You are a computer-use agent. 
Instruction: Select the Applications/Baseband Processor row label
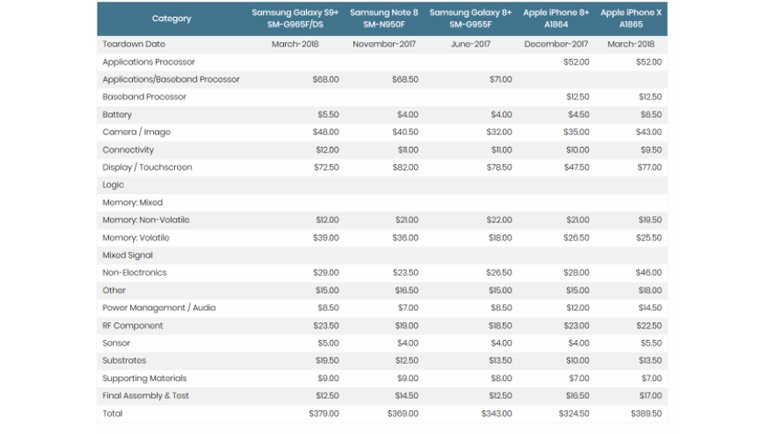(160, 80)
